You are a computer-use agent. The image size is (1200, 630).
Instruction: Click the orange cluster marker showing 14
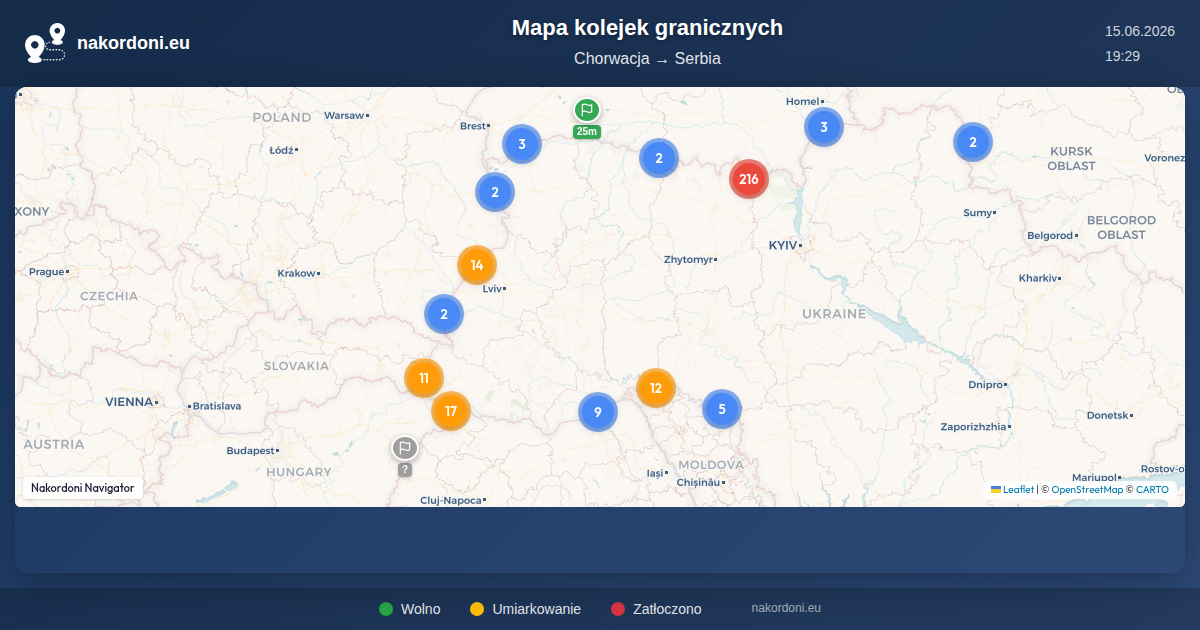[x=477, y=265]
